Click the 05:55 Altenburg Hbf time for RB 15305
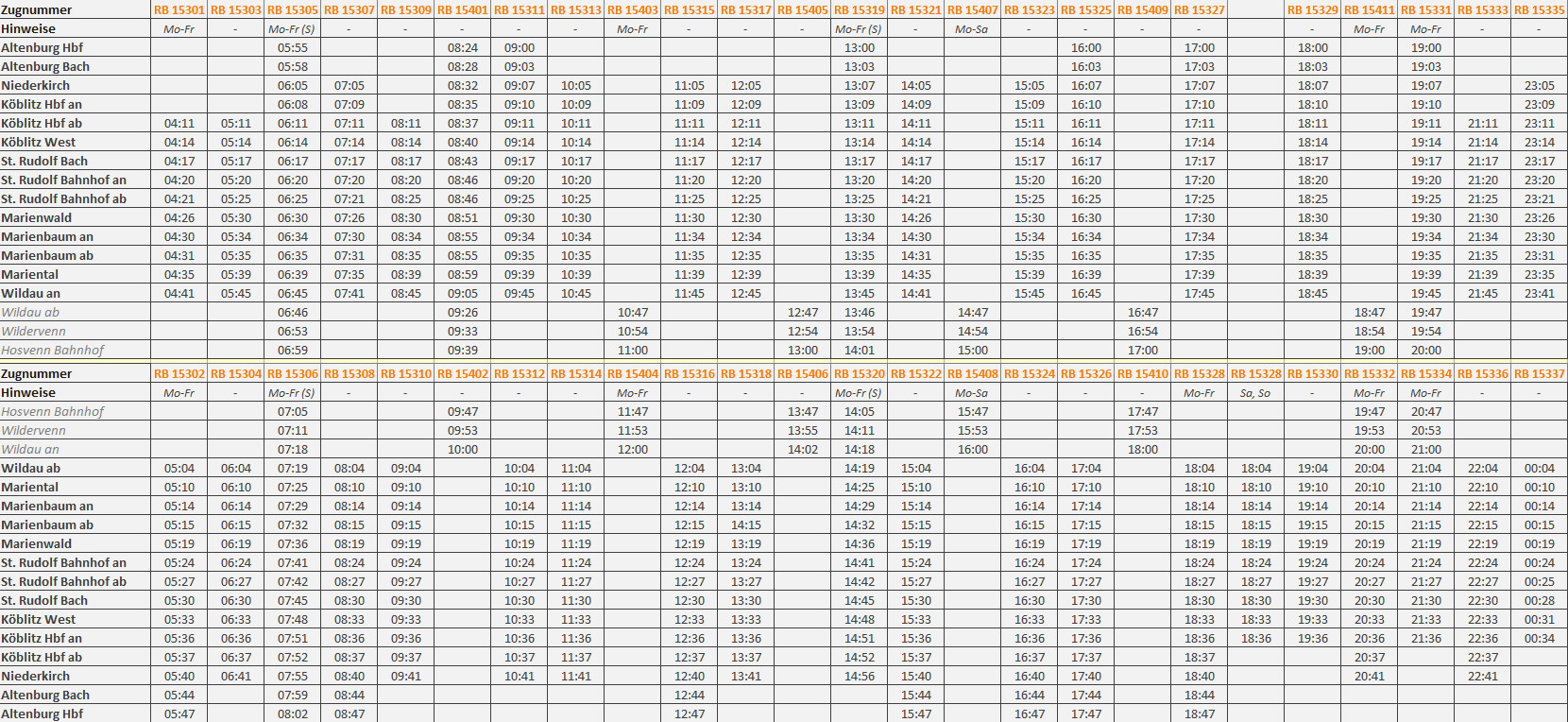 [x=293, y=47]
